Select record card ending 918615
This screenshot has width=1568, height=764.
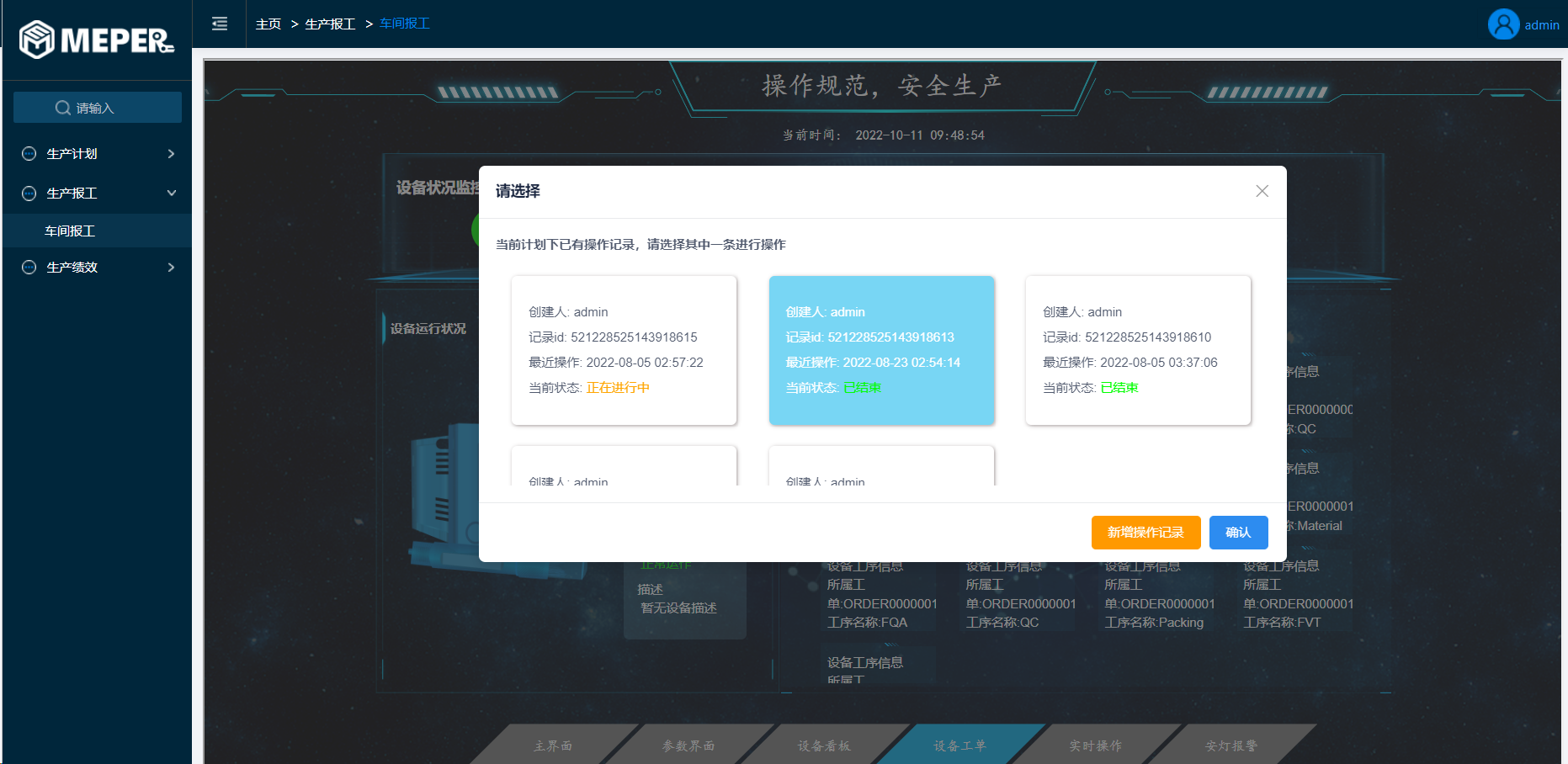click(624, 350)
